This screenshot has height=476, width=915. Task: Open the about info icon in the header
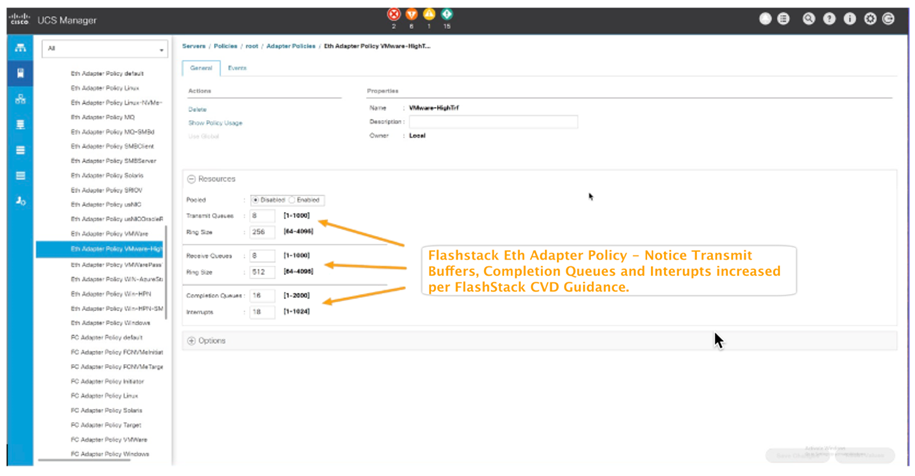[x=850, y=19]
